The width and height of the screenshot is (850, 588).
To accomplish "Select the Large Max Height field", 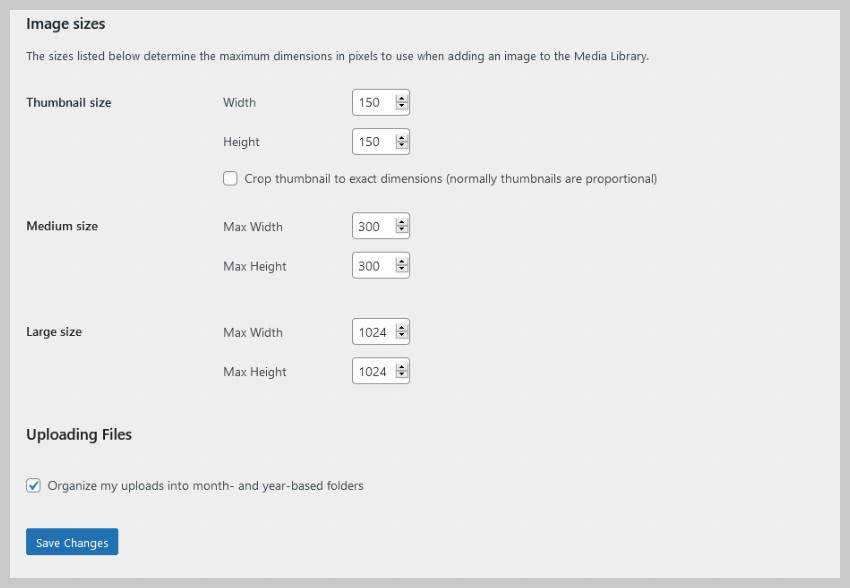I will tap(372, 372).
